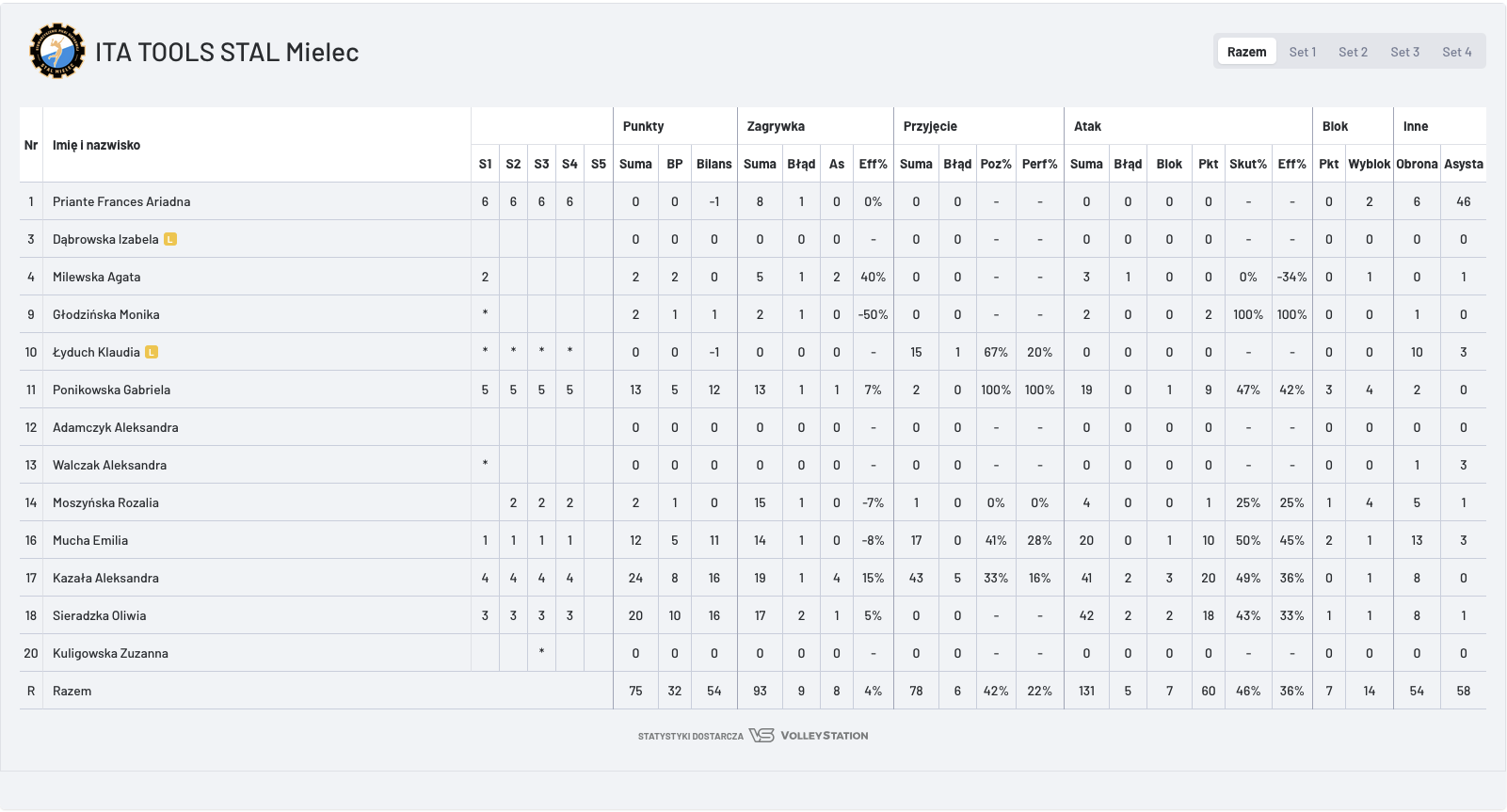Switch to the Set 1 tab
The width and height of the screenshot is (1507, 812).
(1302, 52)
